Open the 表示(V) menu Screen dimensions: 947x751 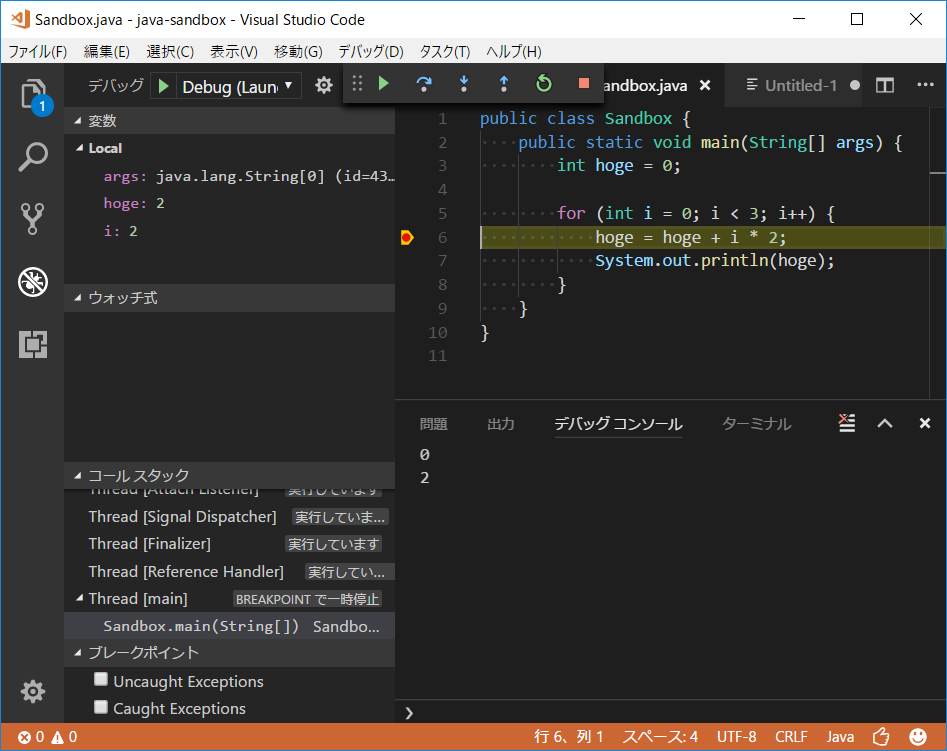tap(234, 51)
